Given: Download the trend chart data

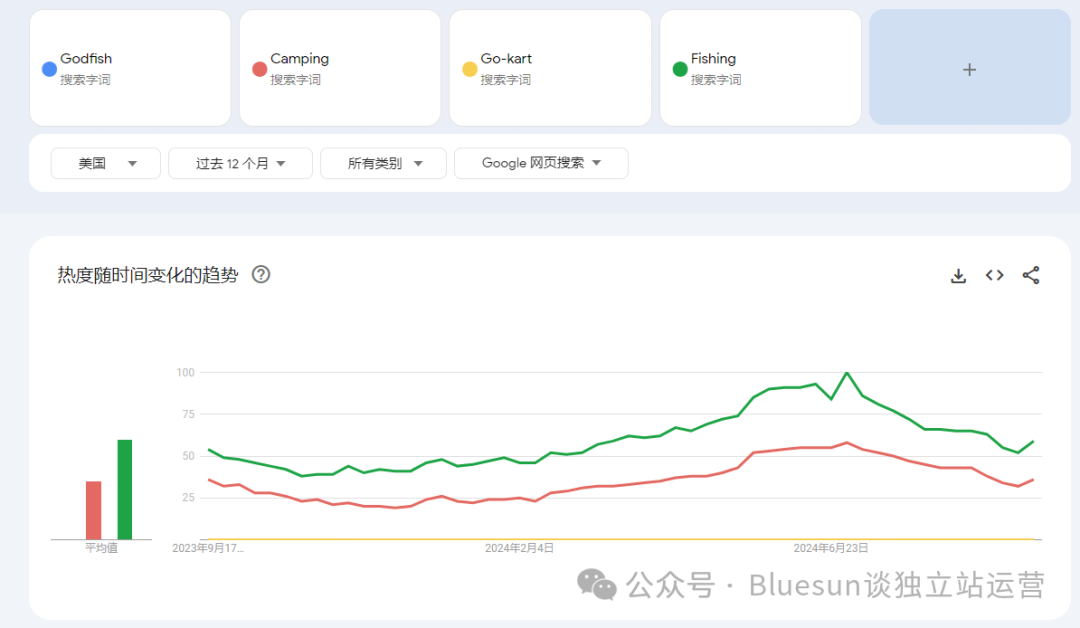Looking at the screenshot, I should click(x=958, y=276).
